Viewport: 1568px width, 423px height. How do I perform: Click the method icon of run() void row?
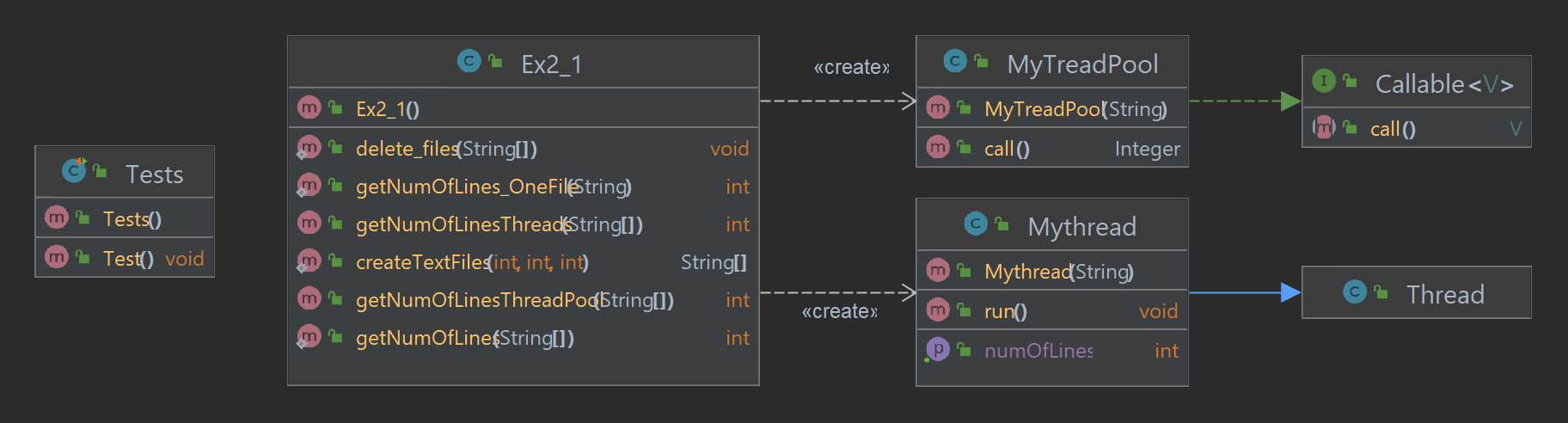click(x=938, y=310)
